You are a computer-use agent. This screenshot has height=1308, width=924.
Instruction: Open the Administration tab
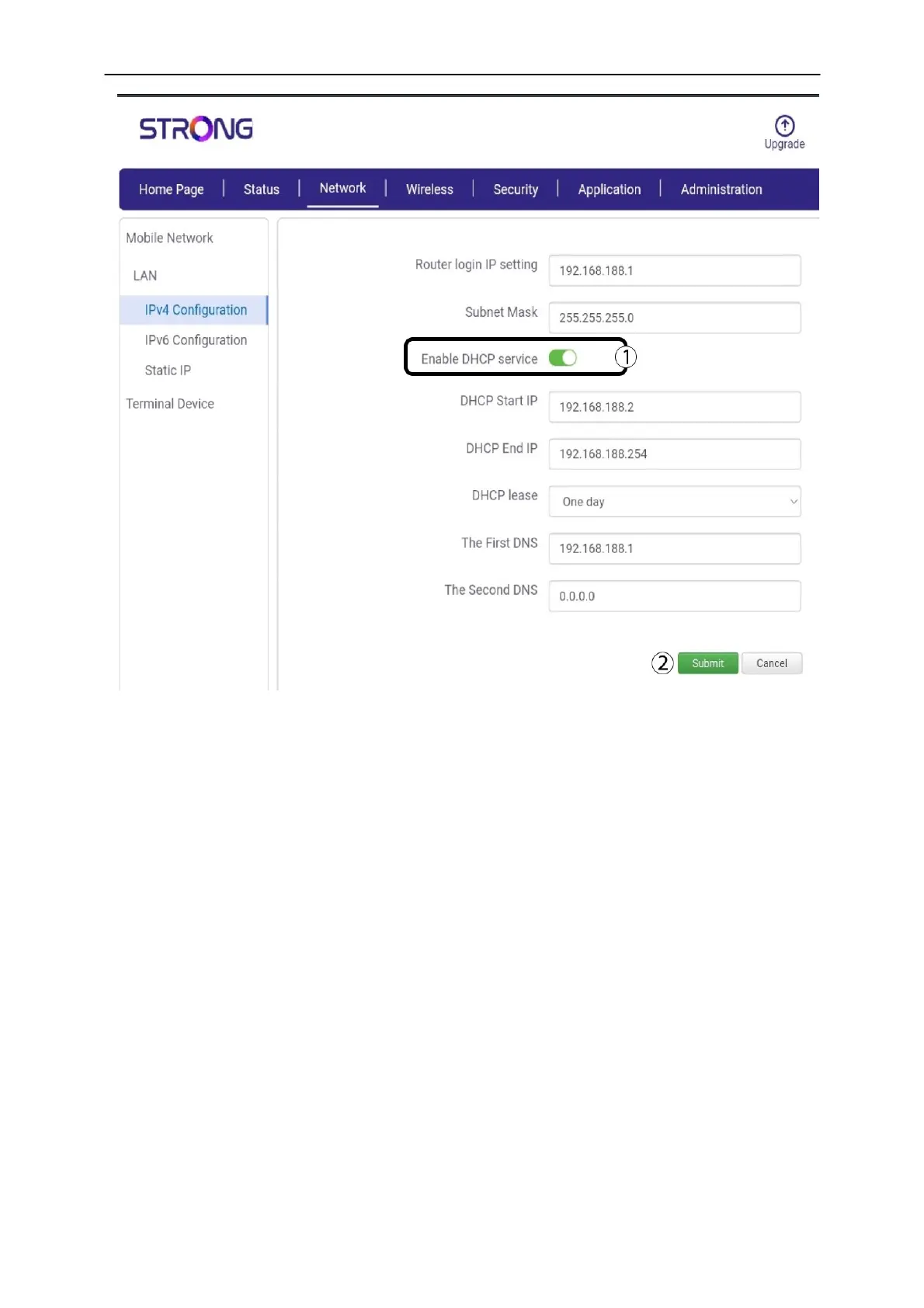pyautogui.click(x=721, y=190)
